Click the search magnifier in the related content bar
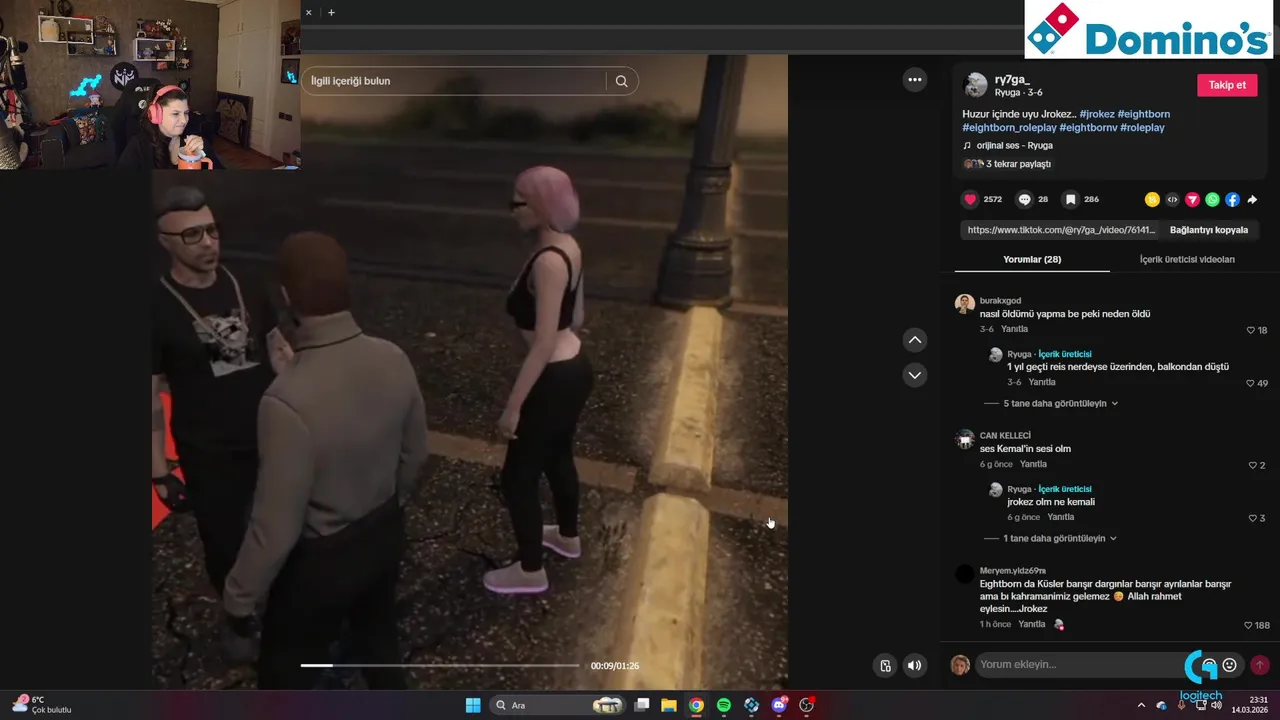The image size is (1280, 720). [621, 81]
